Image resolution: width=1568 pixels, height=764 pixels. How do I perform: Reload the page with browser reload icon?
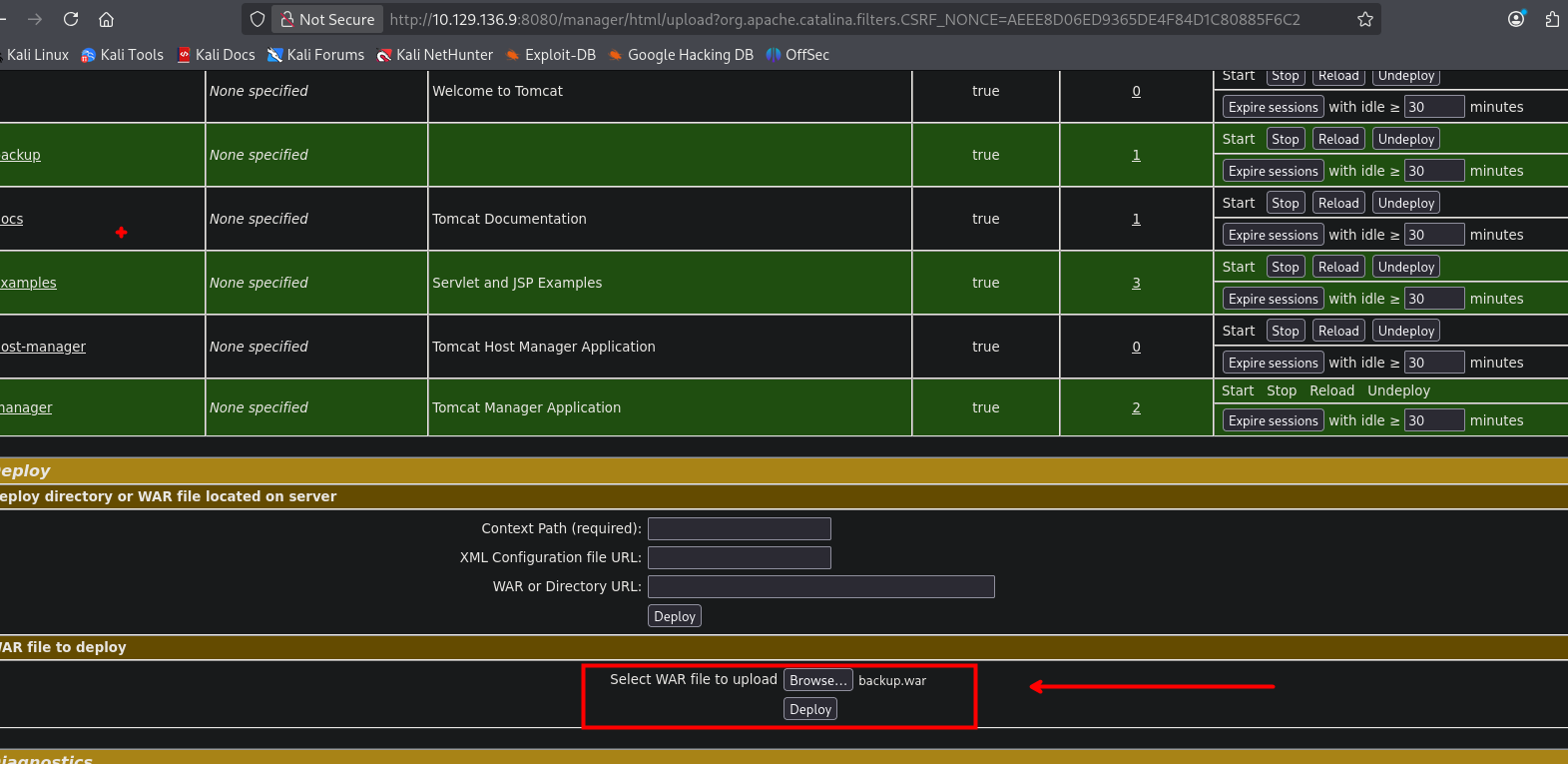point(71,19)
